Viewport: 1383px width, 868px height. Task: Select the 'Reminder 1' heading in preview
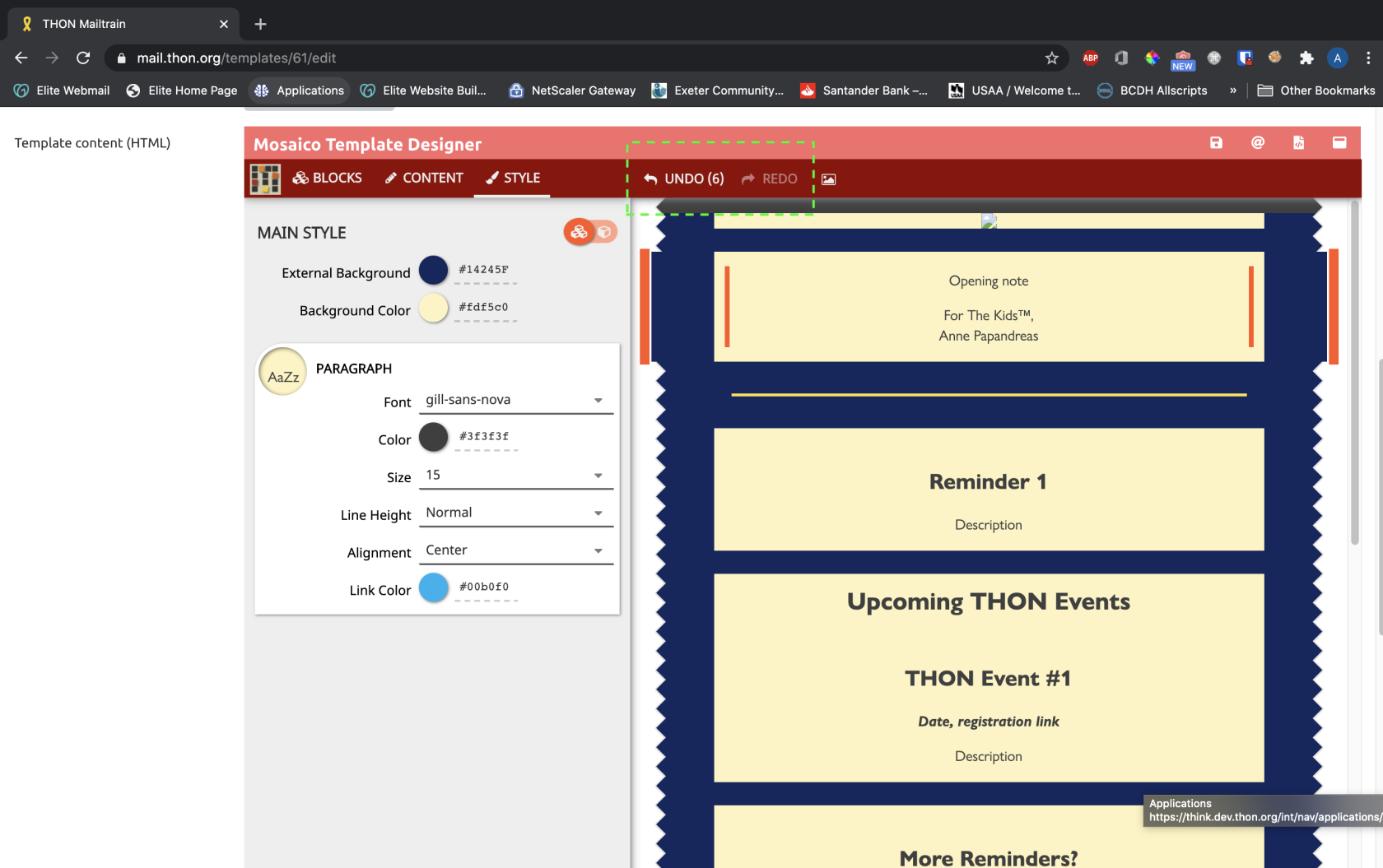pyautogui.click(x=988, y=482)
